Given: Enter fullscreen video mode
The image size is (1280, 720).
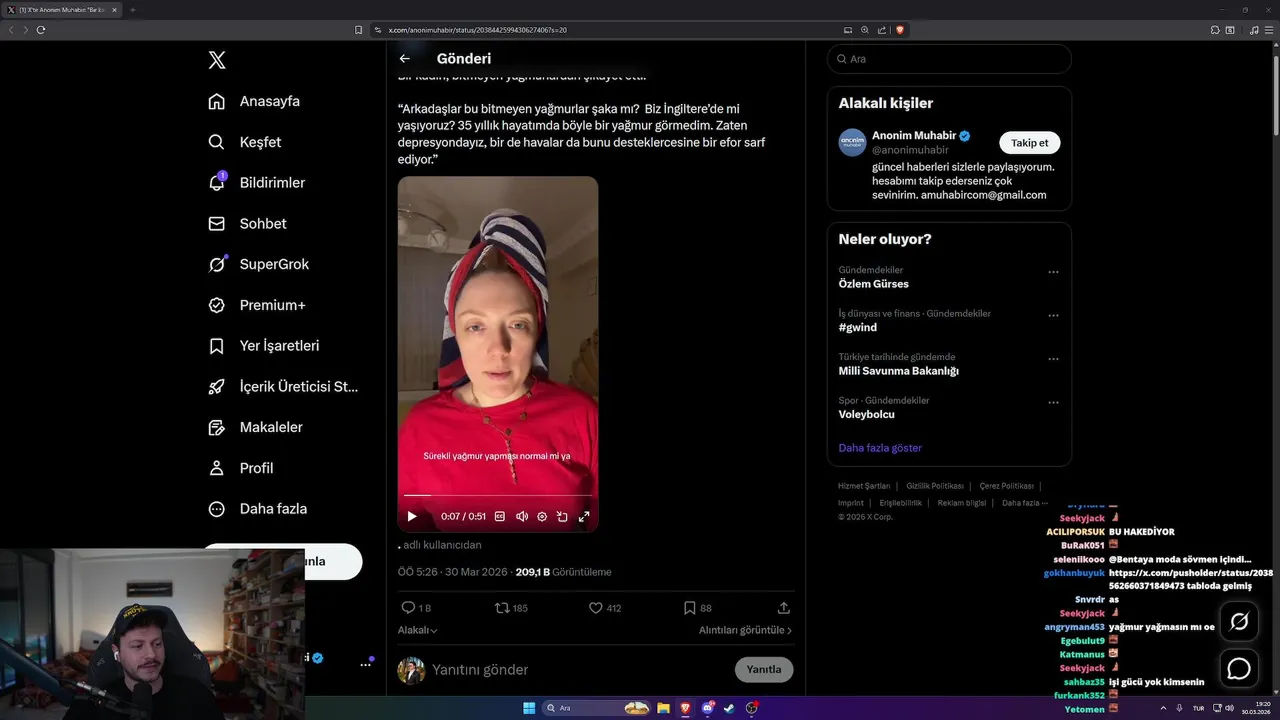Looking at the screenshot, I should (584, 517).
